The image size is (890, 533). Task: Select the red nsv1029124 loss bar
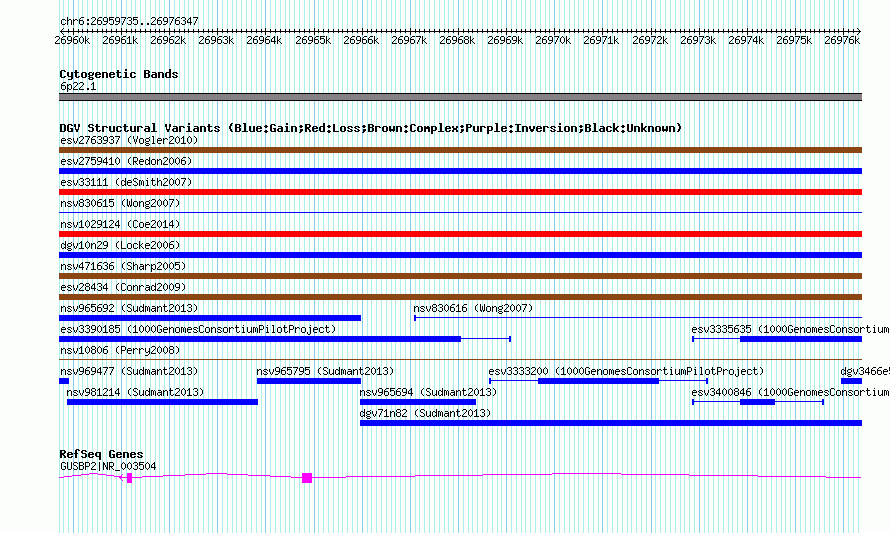460,234
